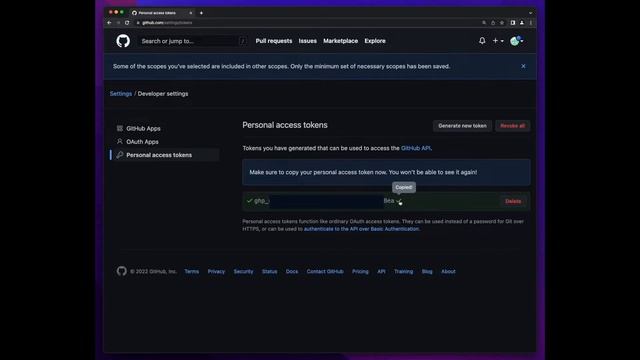The height and width of the screenshot is (360, 640).
Task: Open Issues in the top navigation
Action: pyautogui.click(x=307, y=41)
